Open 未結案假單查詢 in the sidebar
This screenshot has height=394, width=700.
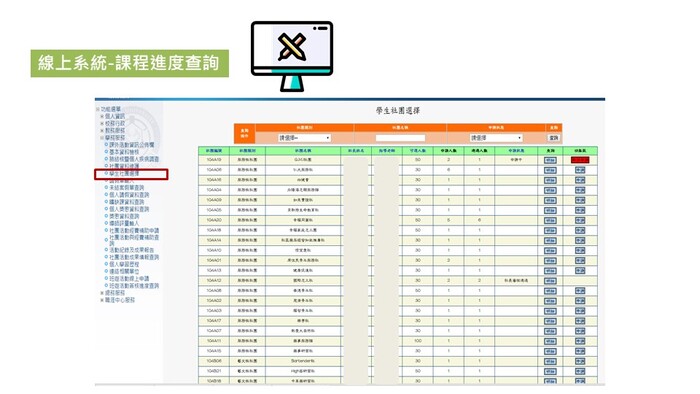click(127, 188)
